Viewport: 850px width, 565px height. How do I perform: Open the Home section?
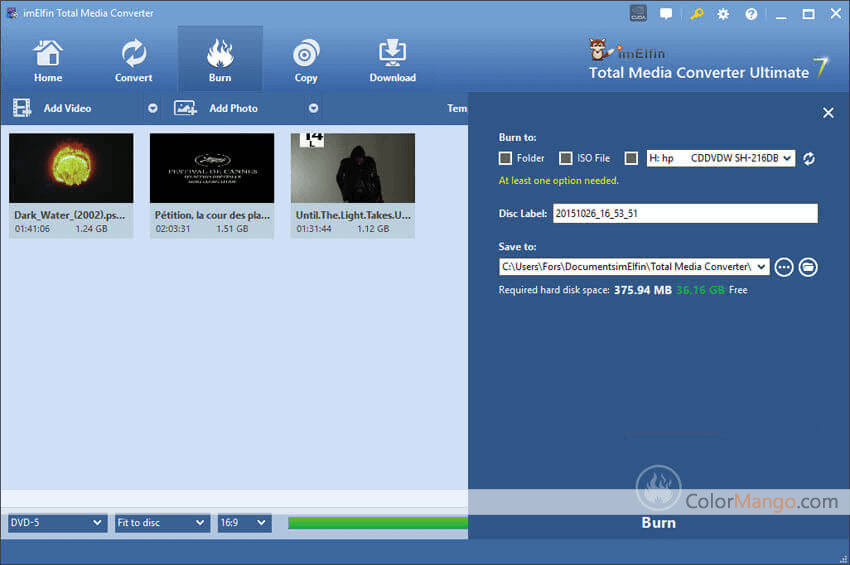(x=47, y=61)
